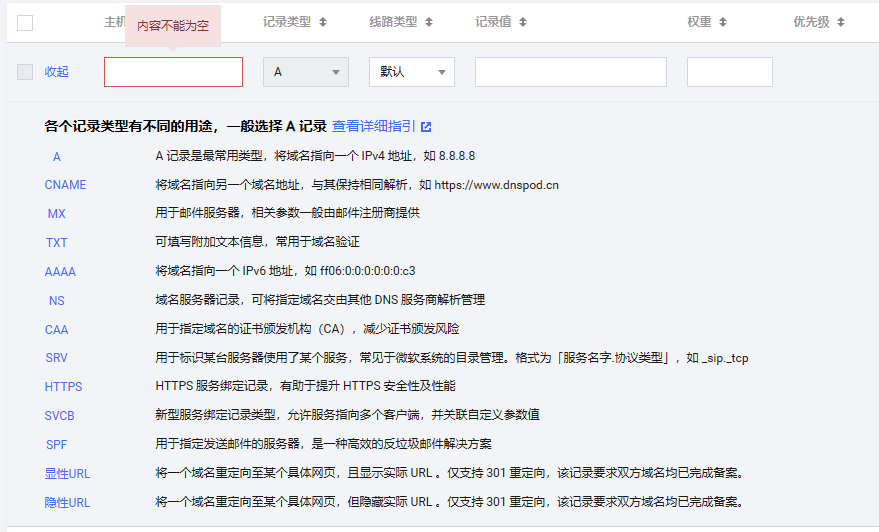The height and width of the screenshot is (532, 879).
Task: Tick the select-all checkbox in header
Action: [25, 22]
